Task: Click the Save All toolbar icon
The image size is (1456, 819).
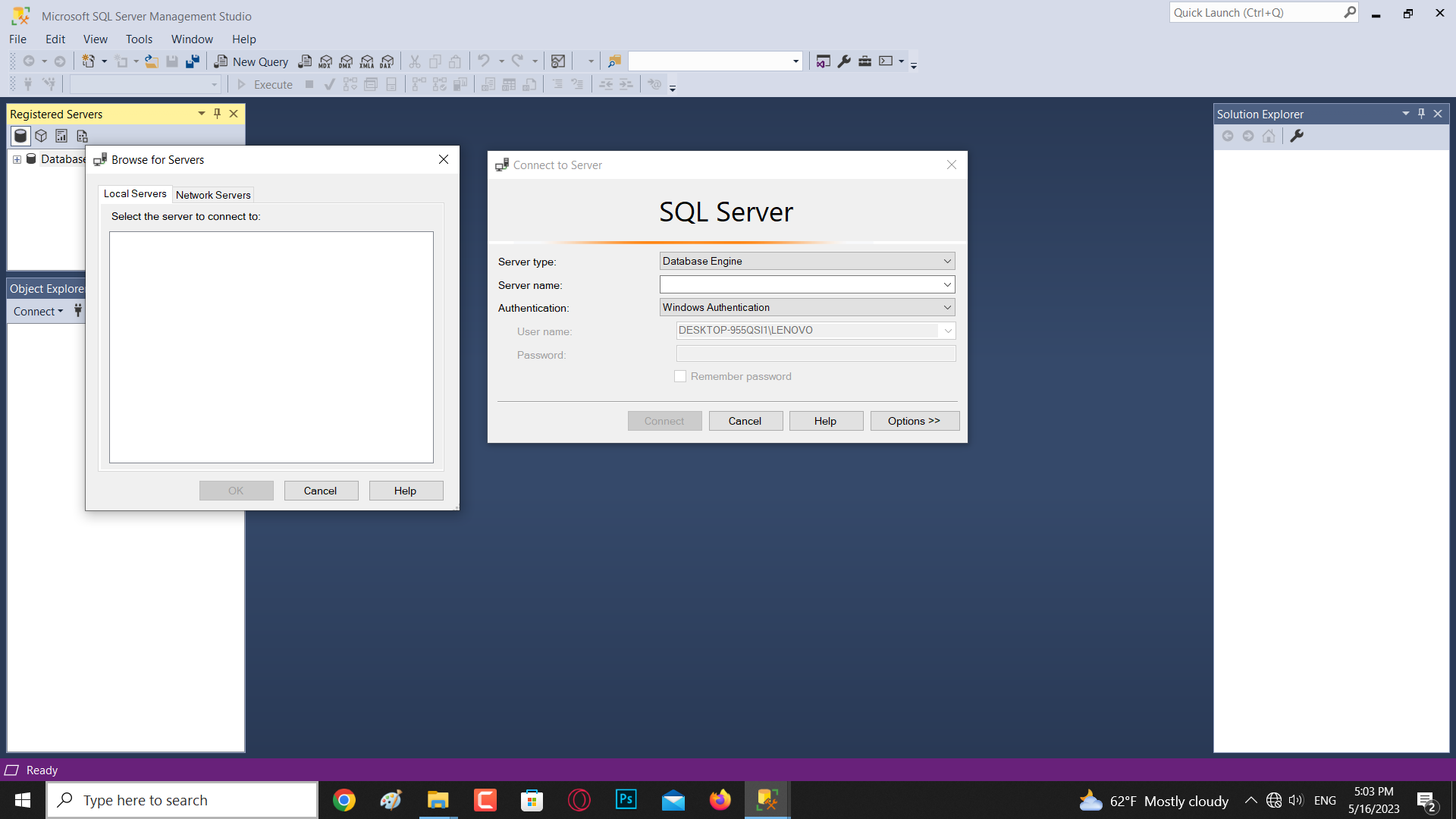Action: (x=193, y=61)
